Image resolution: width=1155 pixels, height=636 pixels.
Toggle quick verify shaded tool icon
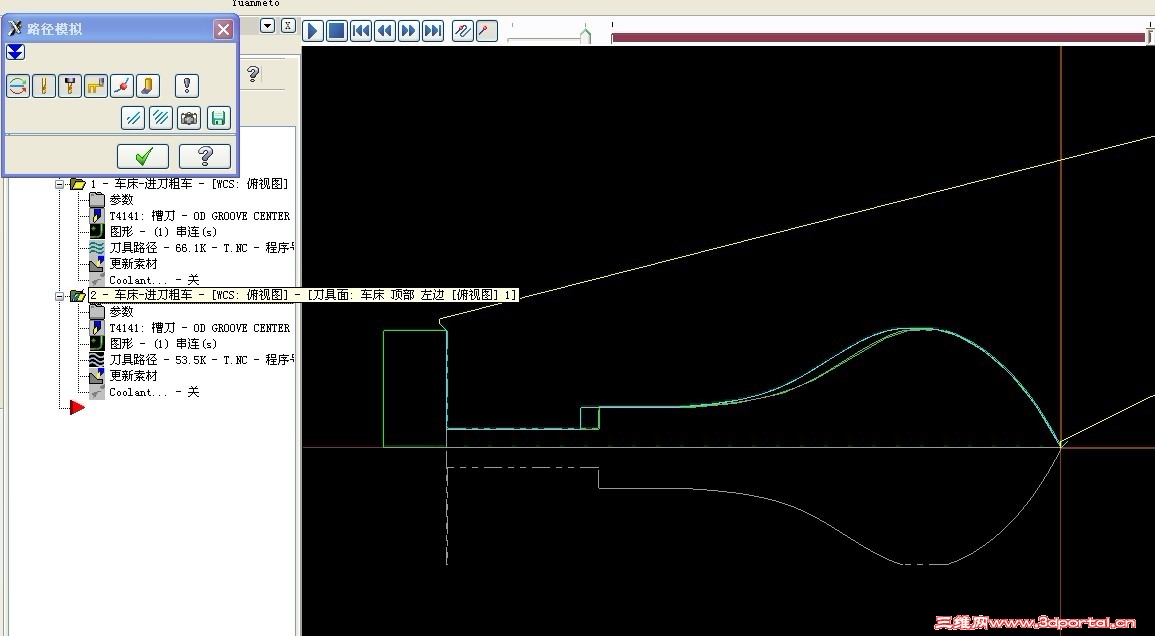pos(148,86)
